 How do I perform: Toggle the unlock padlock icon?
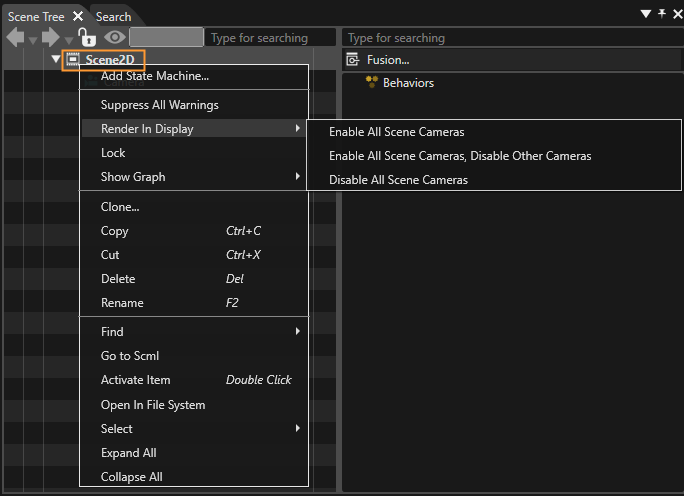[x=87, y=37]
